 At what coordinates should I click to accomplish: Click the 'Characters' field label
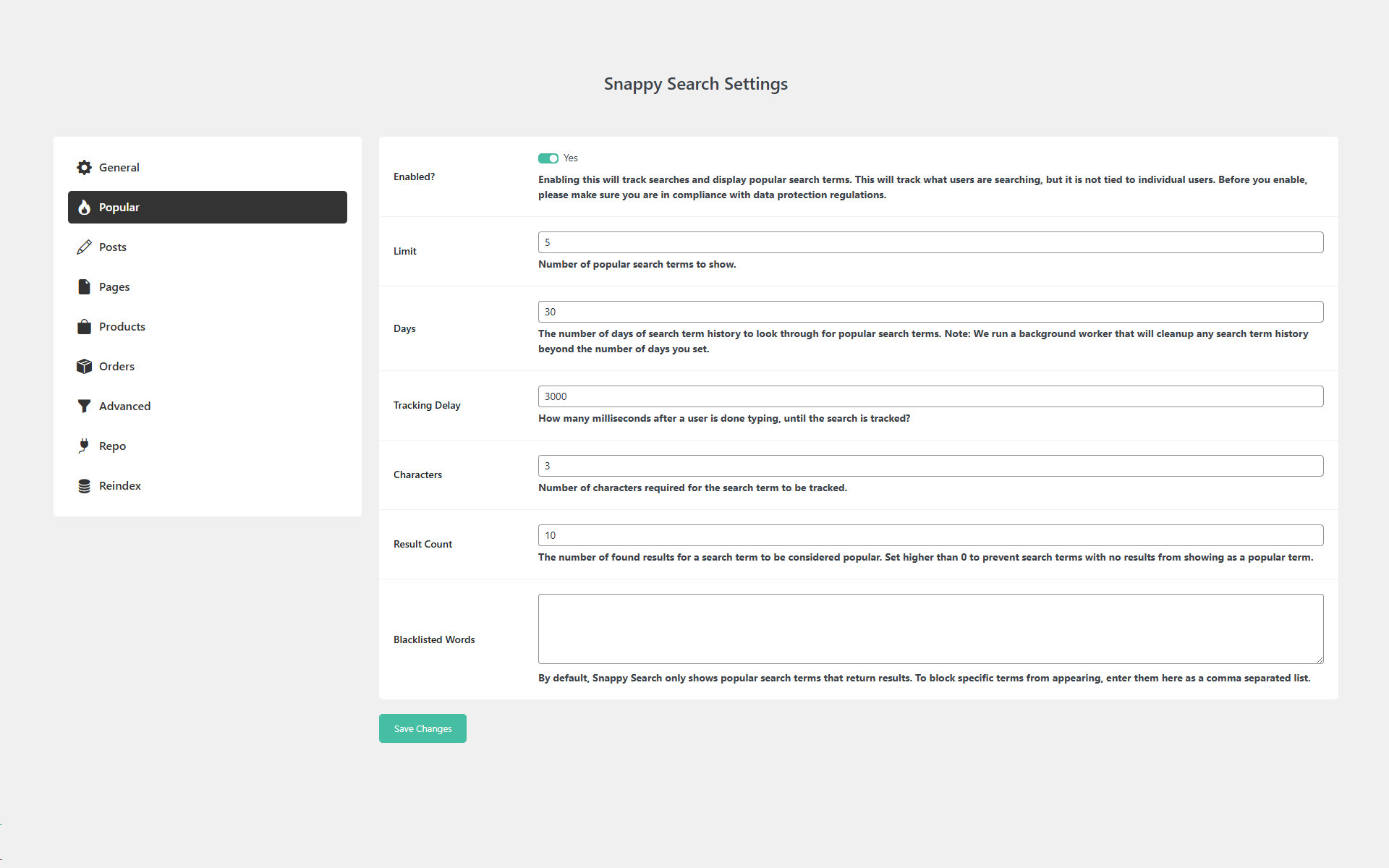tap(417, 475)
